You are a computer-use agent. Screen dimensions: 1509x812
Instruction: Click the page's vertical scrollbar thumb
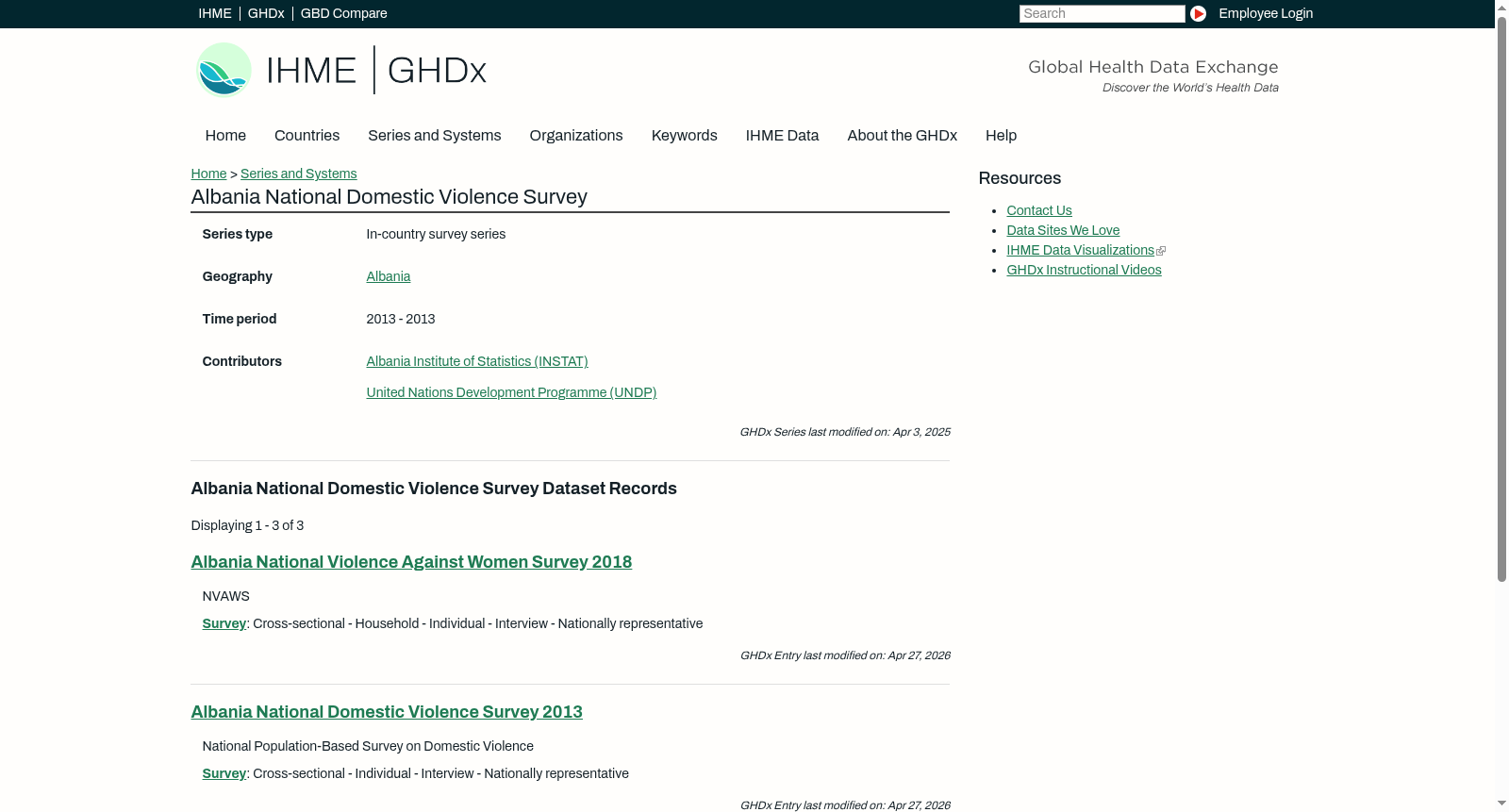tap(1501, 299)
